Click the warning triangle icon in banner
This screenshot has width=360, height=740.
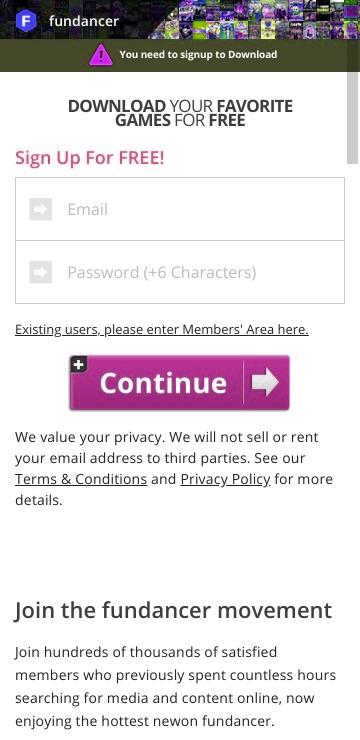point(100,55)
